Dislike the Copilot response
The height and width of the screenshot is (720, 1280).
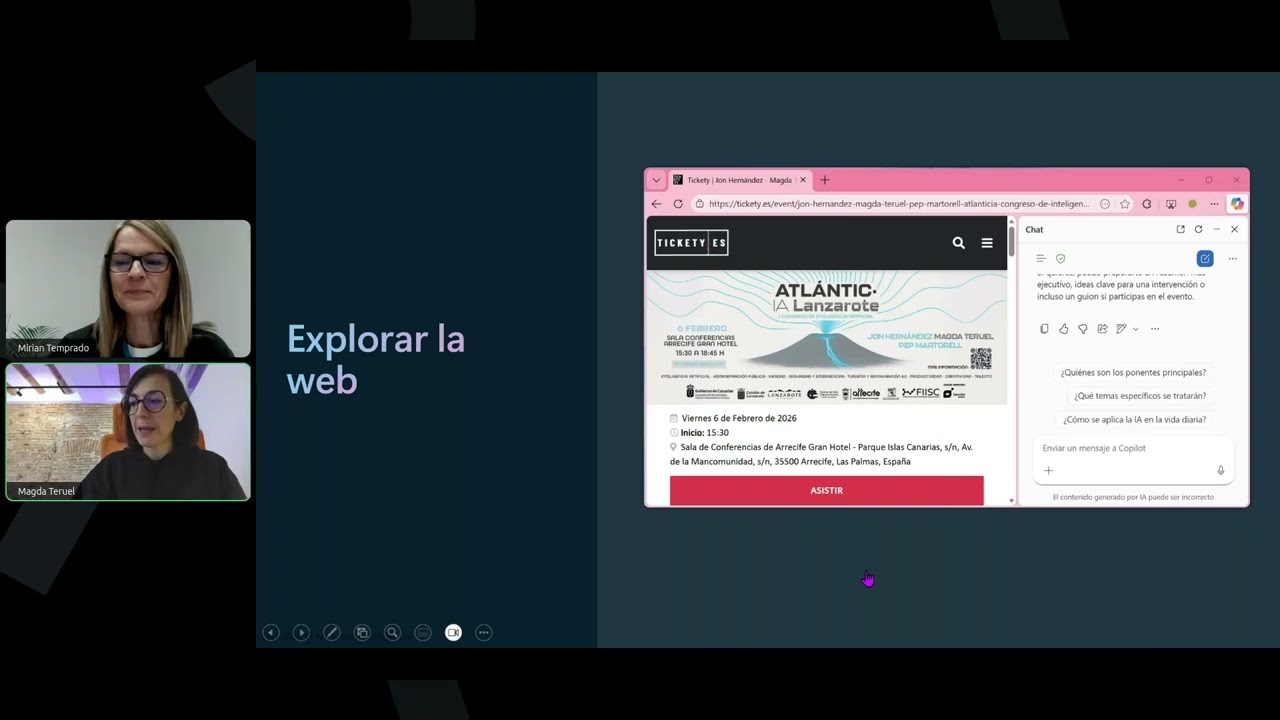click(1082, 329)
